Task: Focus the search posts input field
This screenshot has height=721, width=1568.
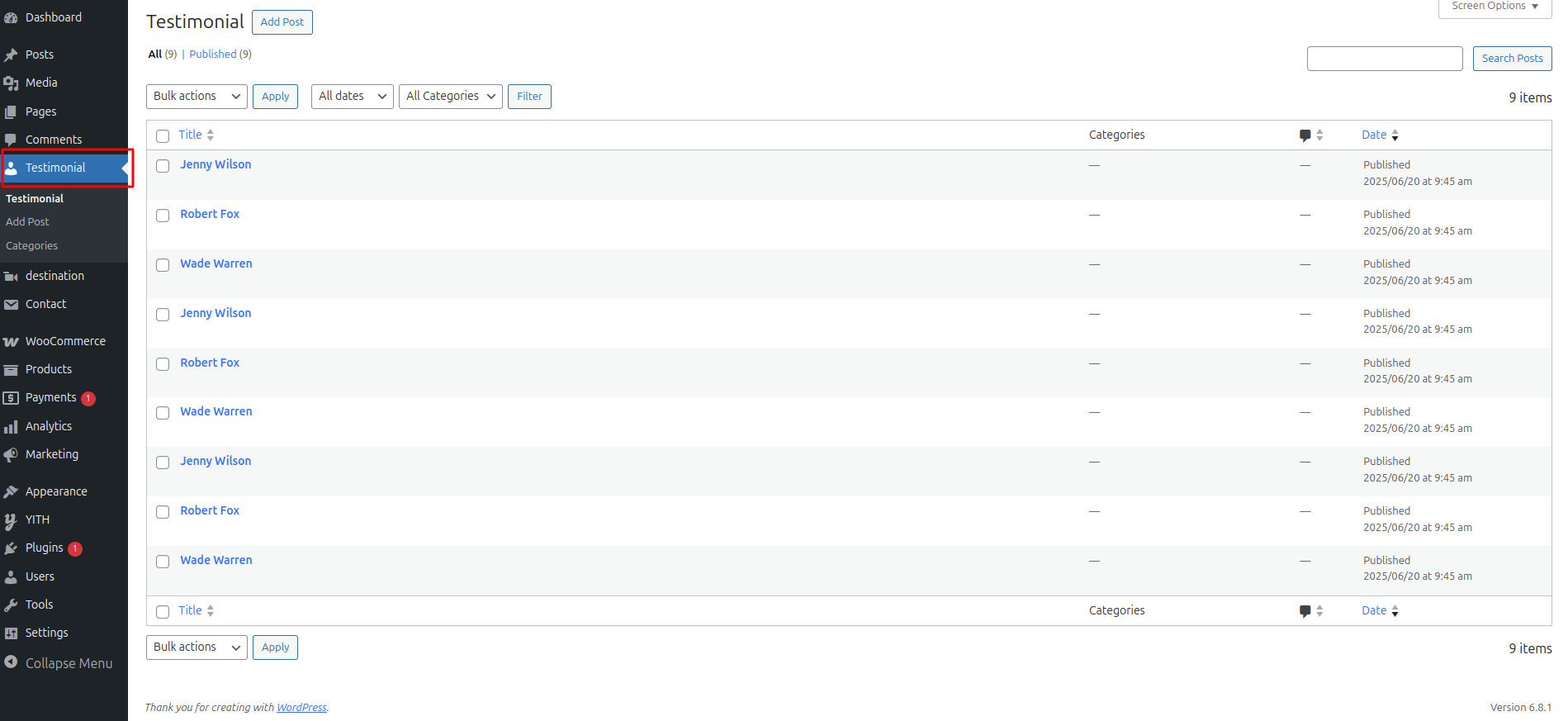Action: coord(1384,59)
